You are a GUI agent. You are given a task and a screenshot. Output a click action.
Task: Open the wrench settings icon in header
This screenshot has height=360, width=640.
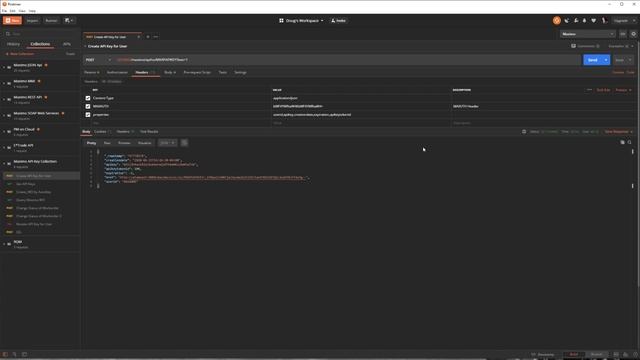[x=576, y=20]
